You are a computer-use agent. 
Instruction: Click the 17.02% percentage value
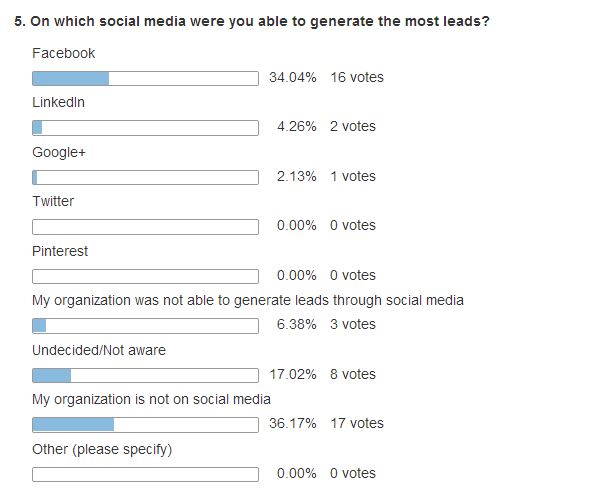(x=293, y=374)
